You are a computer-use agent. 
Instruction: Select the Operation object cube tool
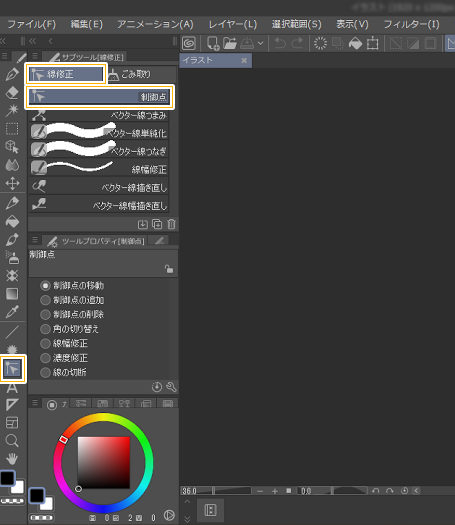click(12, 146)
